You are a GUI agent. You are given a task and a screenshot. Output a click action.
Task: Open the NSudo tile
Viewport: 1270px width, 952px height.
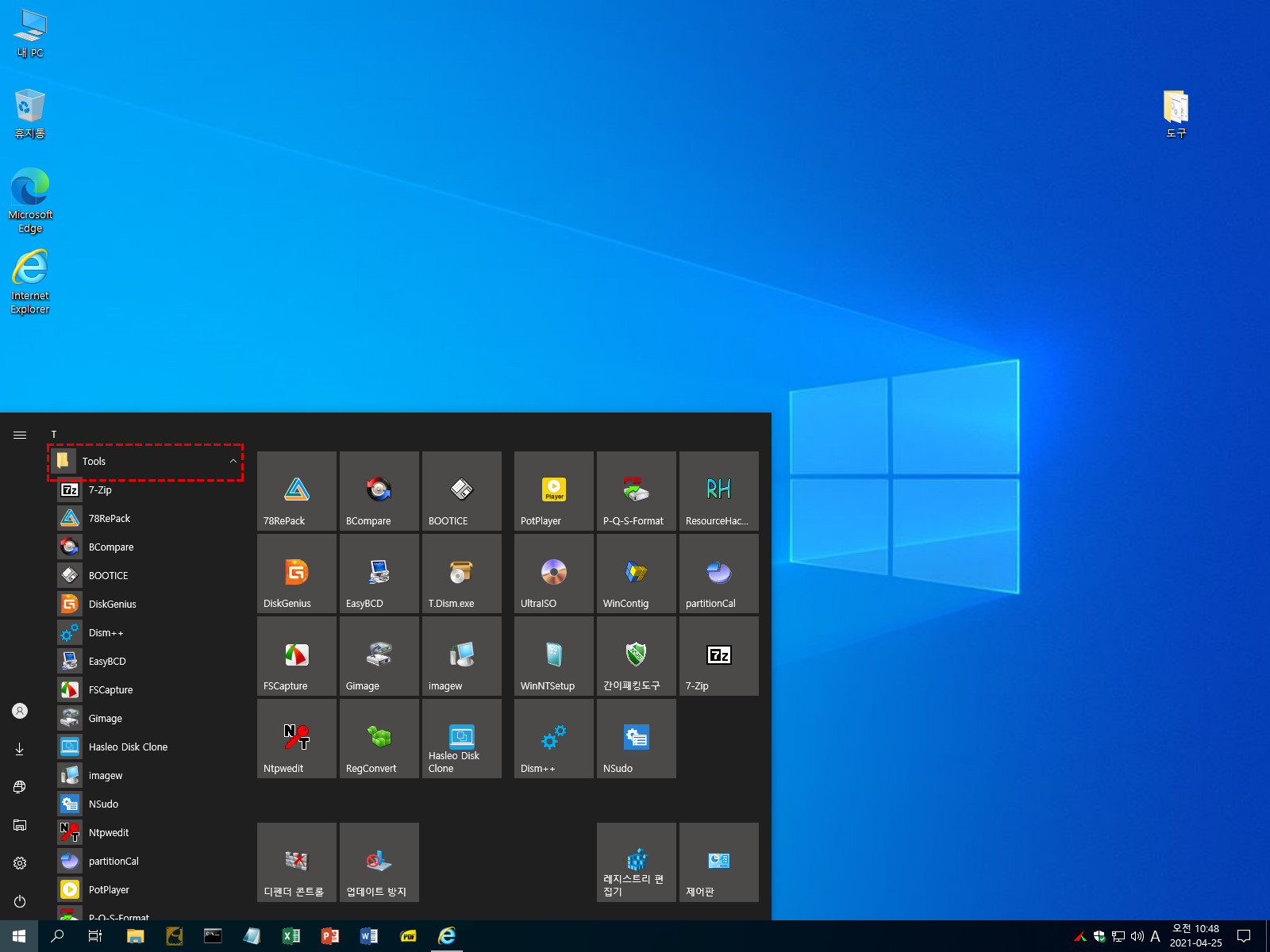(x=637, y=739)
